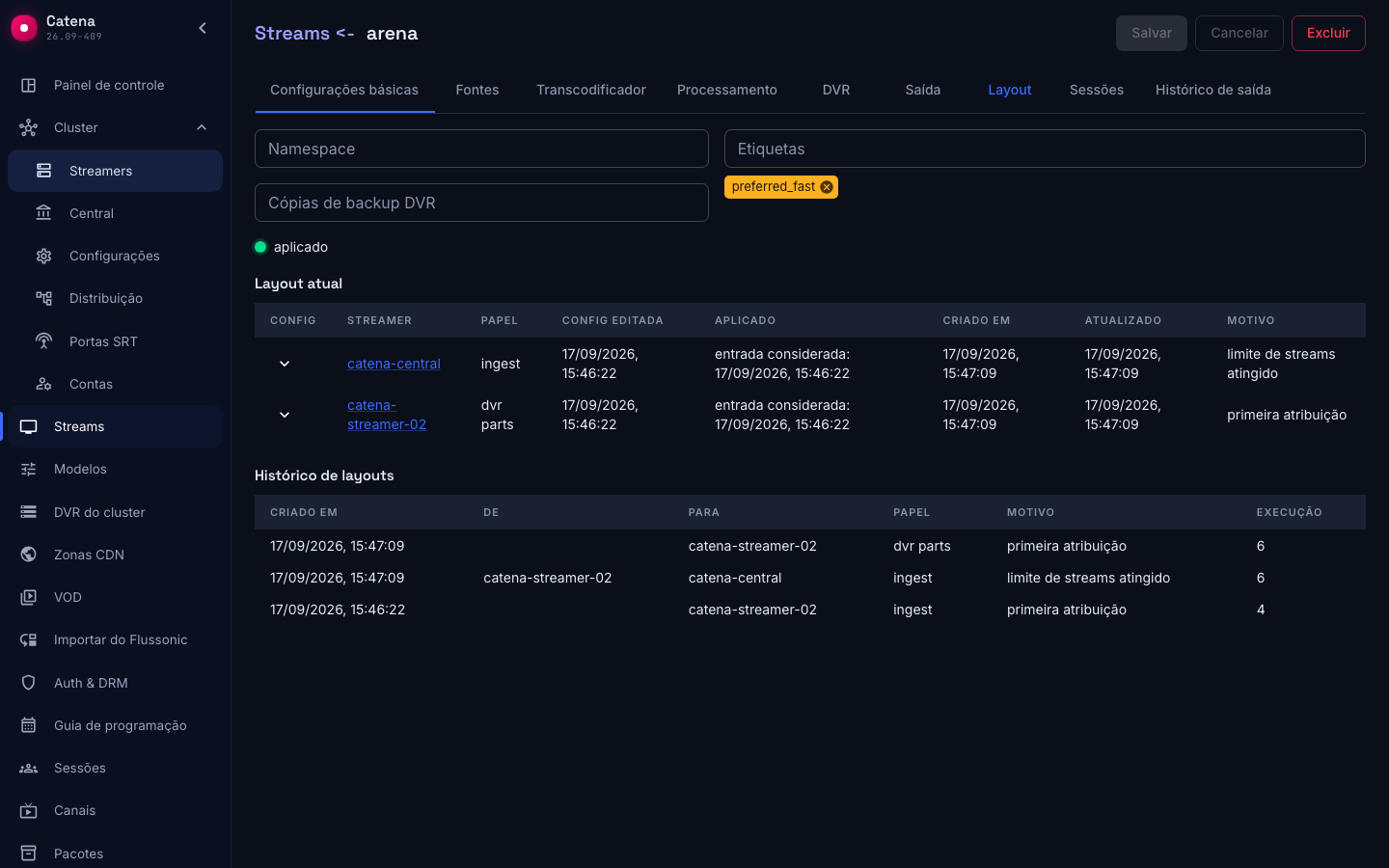Screen dimensions: 1389x868
Task: Click the Pacotes box icon
Action: [x=29, y=854]
